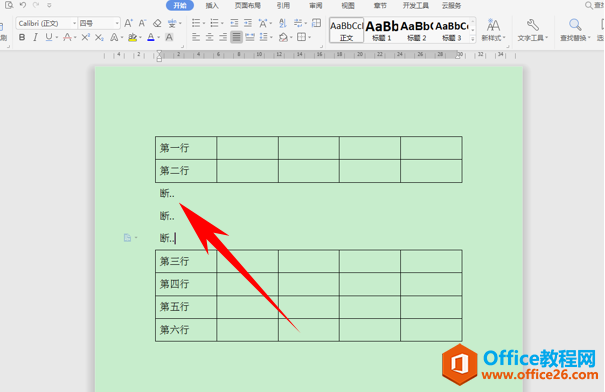Apply the 标题 1 style
Image resolution: width=605 pixels, height=392 pixels.
tap(382, 30)
